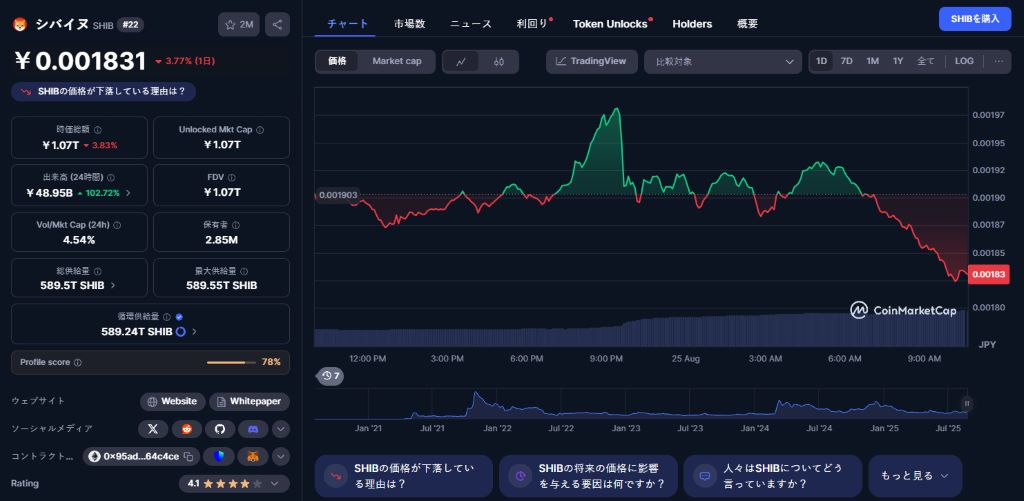Set chart range to 1Y
The image size is (1024, 501).
(x=898, y=61)
